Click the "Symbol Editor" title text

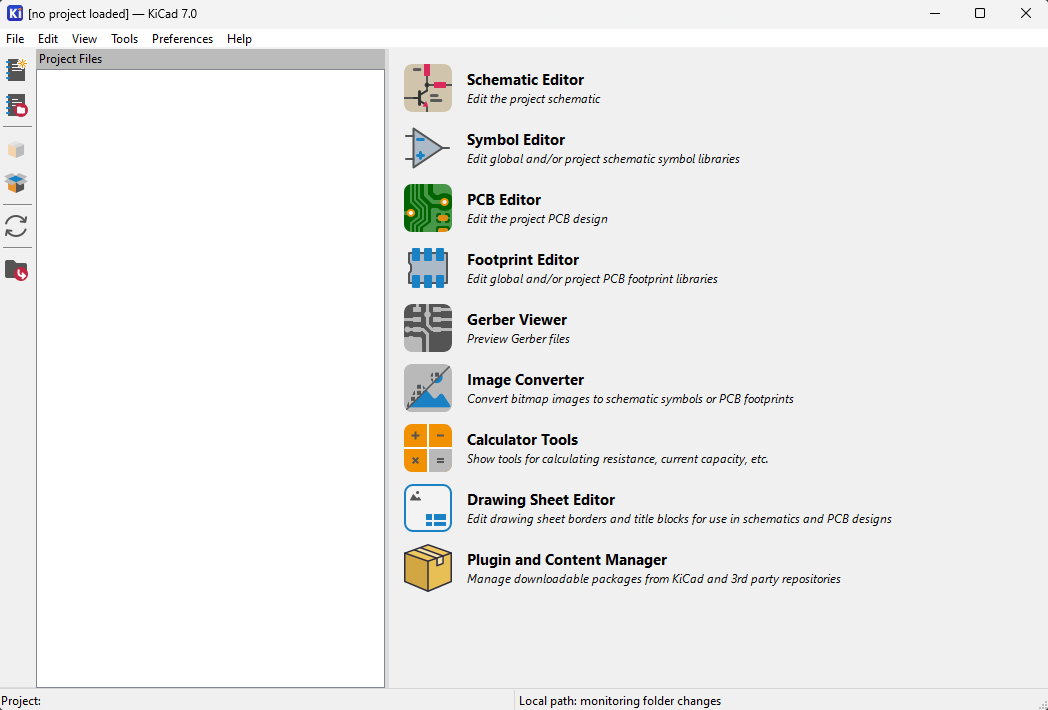coord(516,140)
